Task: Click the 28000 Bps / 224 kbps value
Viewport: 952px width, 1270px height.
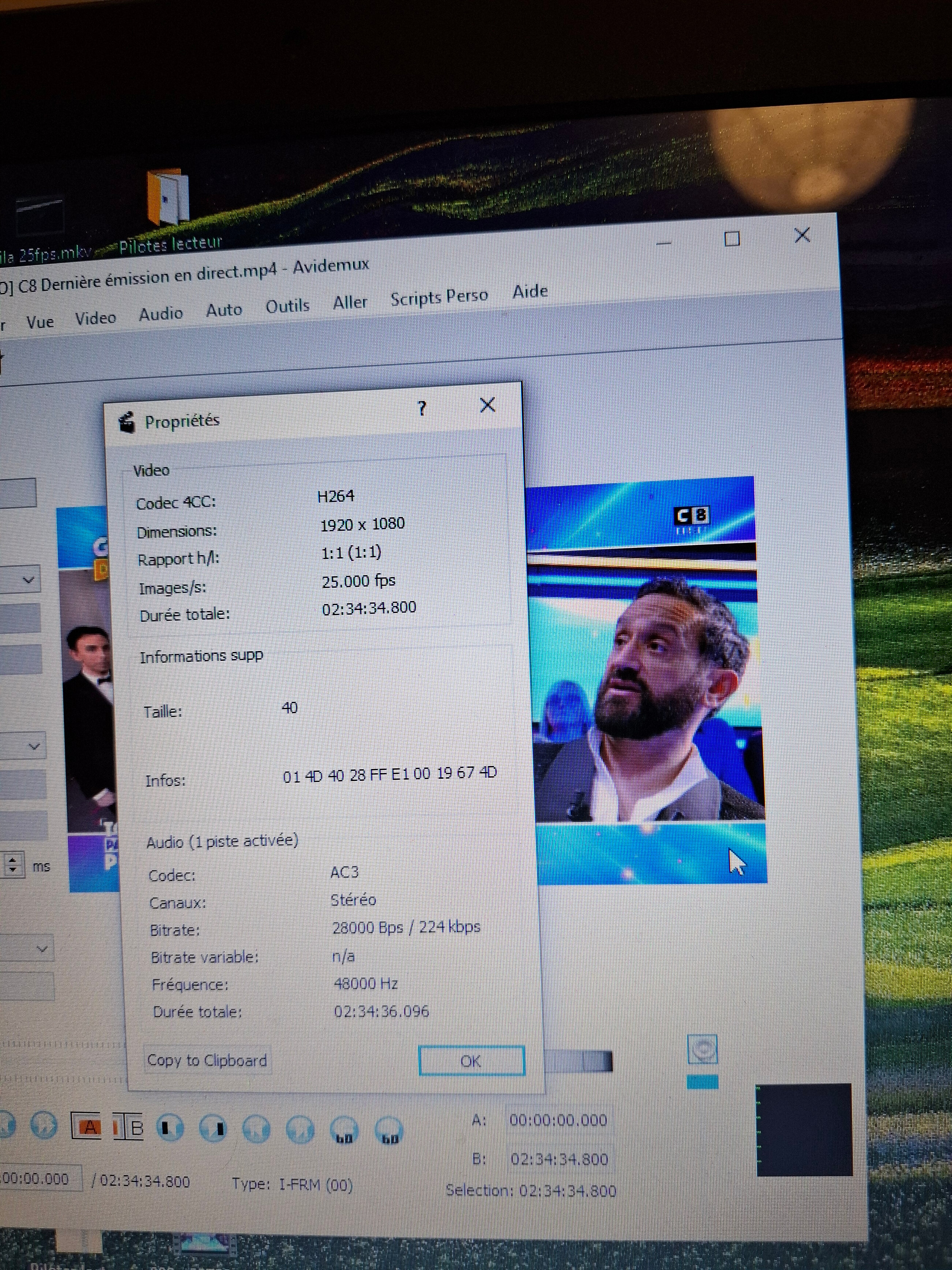Action: click(406, 927)
